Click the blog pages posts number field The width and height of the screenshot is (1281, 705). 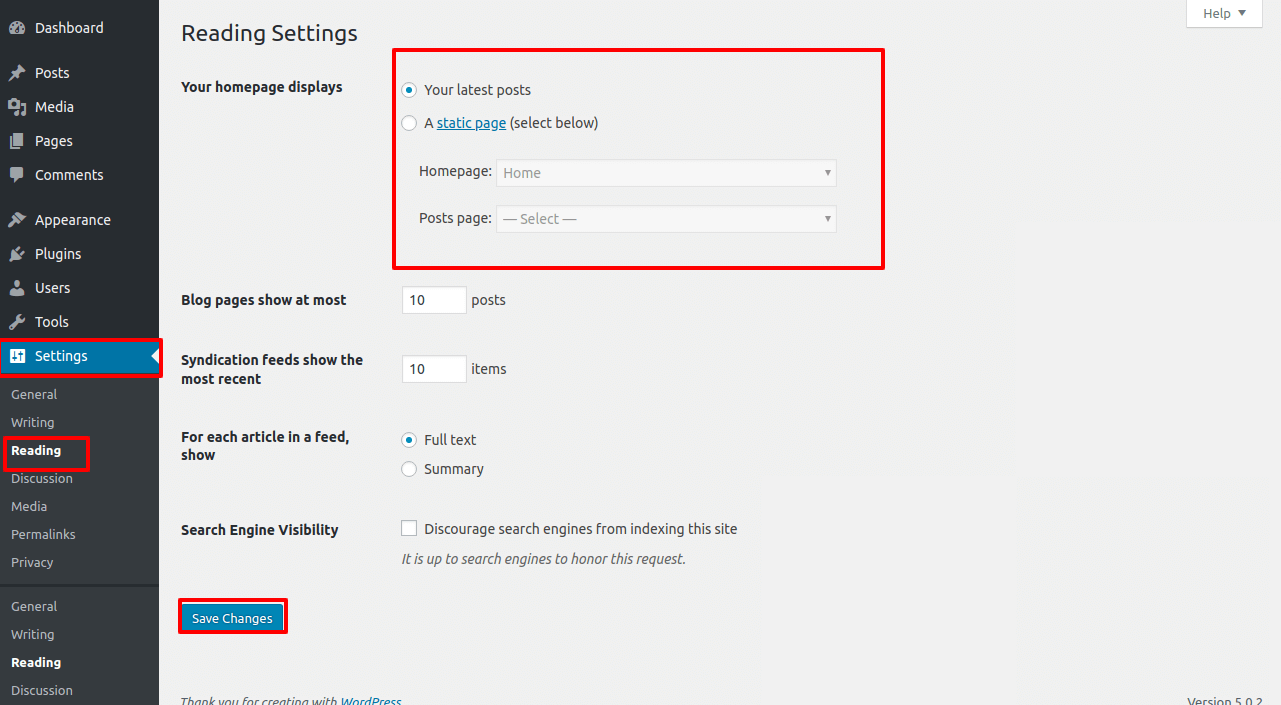(434, 300)
